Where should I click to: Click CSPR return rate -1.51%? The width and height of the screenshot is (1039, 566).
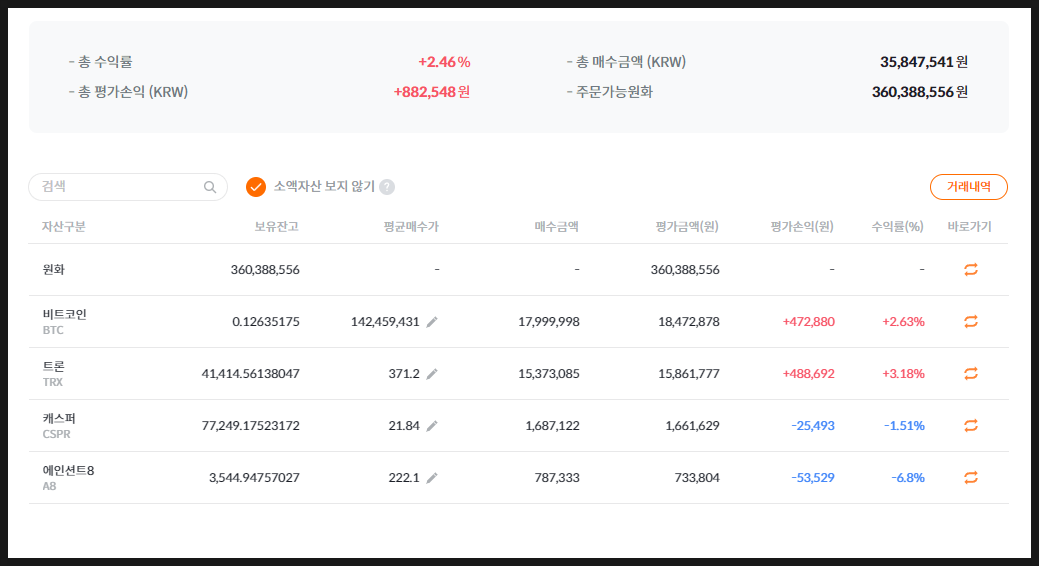coord(904,425)
